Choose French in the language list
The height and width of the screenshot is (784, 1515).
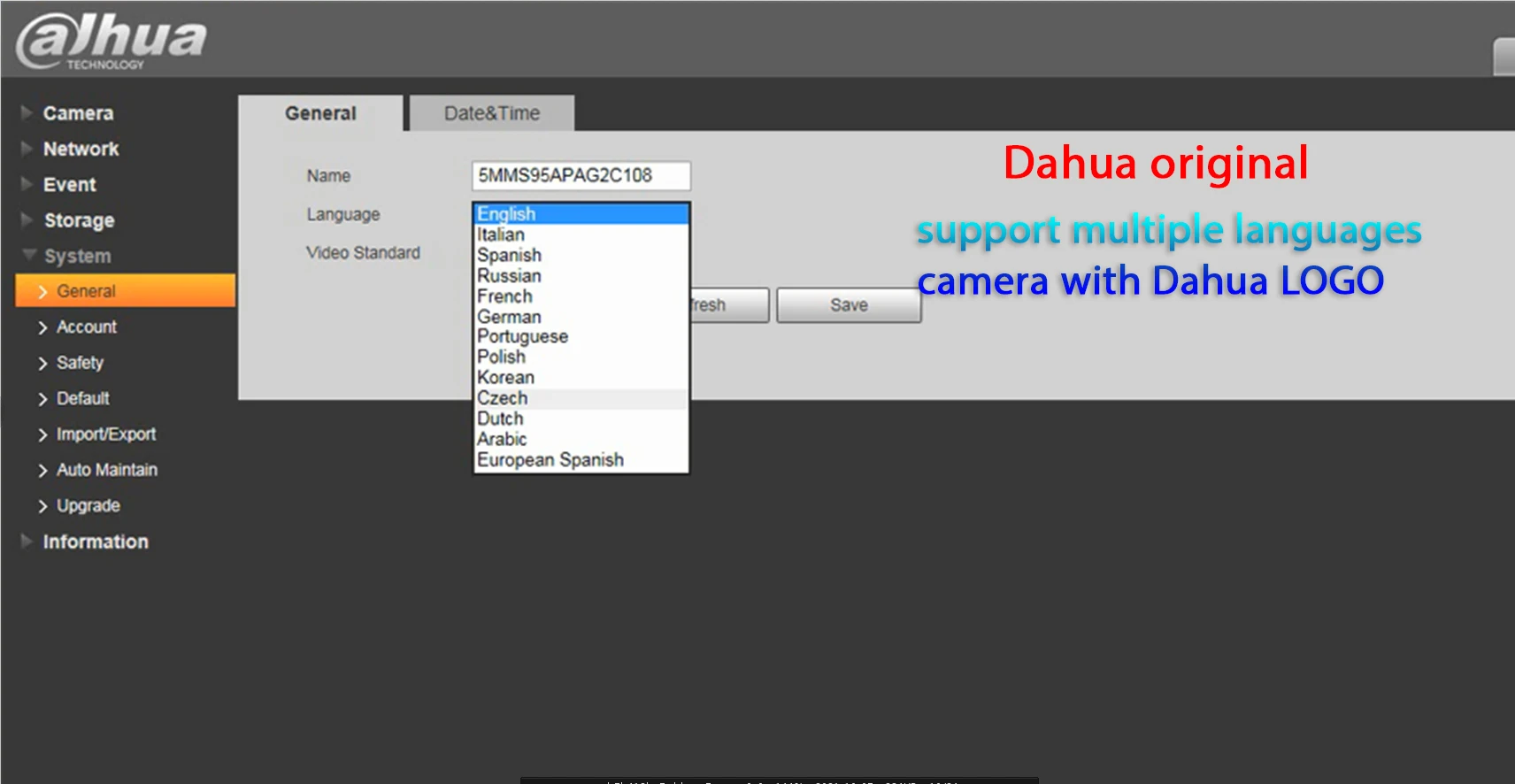[x=581, y=296]
